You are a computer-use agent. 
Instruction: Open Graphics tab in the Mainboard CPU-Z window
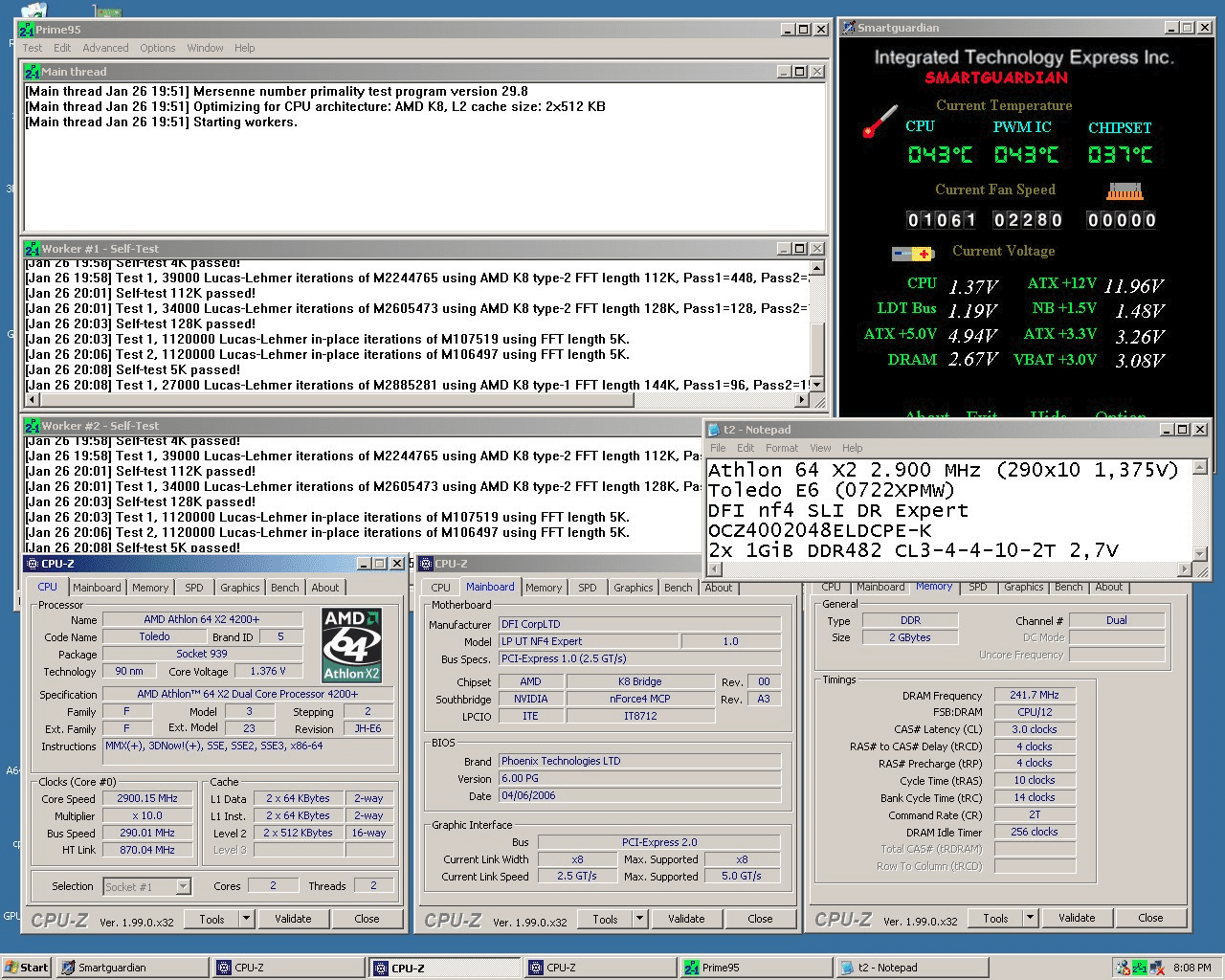[x=633, y=588]
